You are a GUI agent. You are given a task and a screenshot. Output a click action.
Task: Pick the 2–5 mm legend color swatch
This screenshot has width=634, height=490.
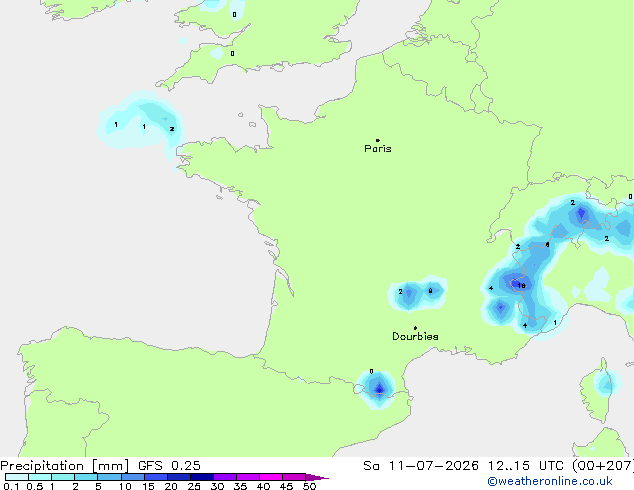86,477
